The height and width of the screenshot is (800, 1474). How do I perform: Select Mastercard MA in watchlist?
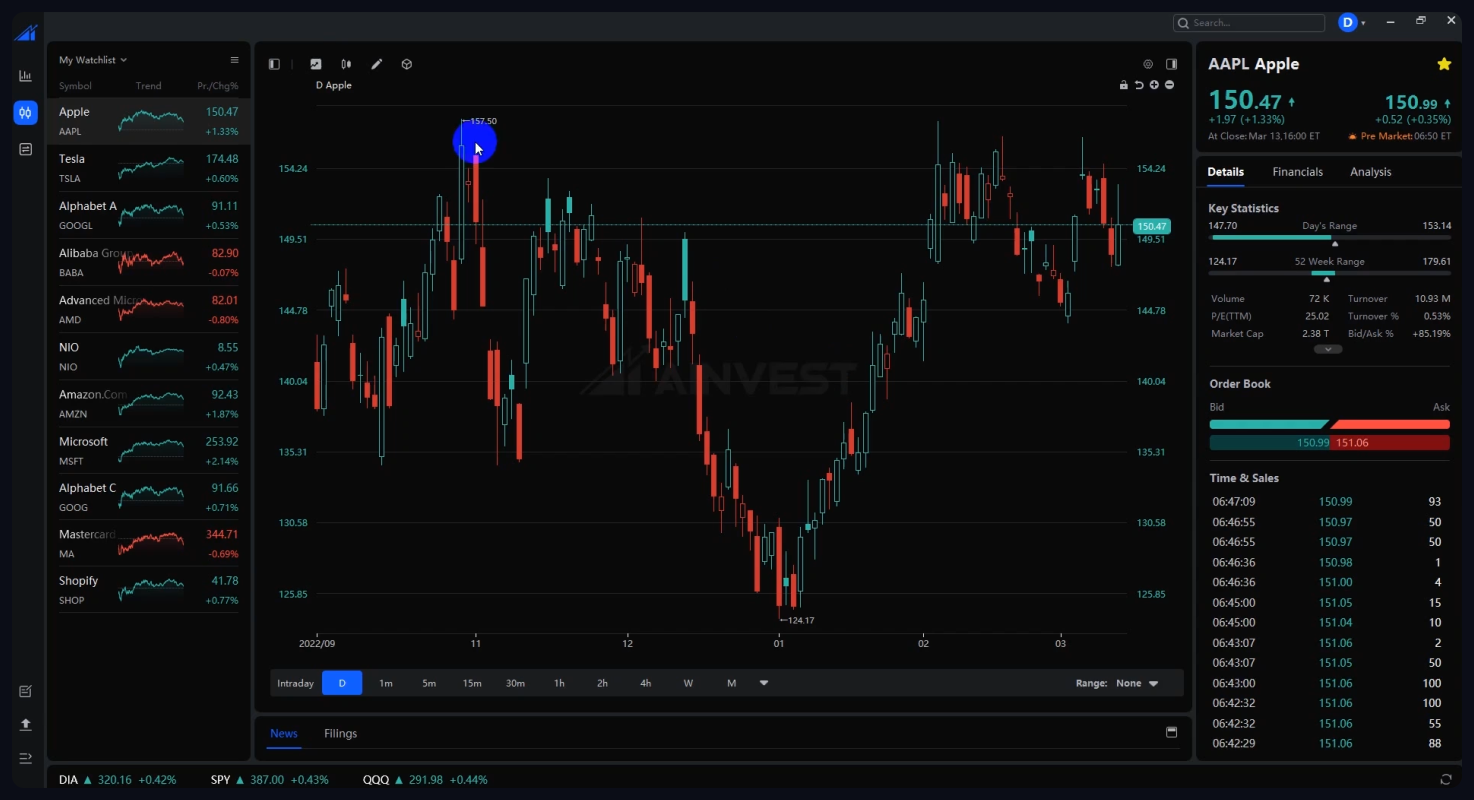(x=149, y=543)
